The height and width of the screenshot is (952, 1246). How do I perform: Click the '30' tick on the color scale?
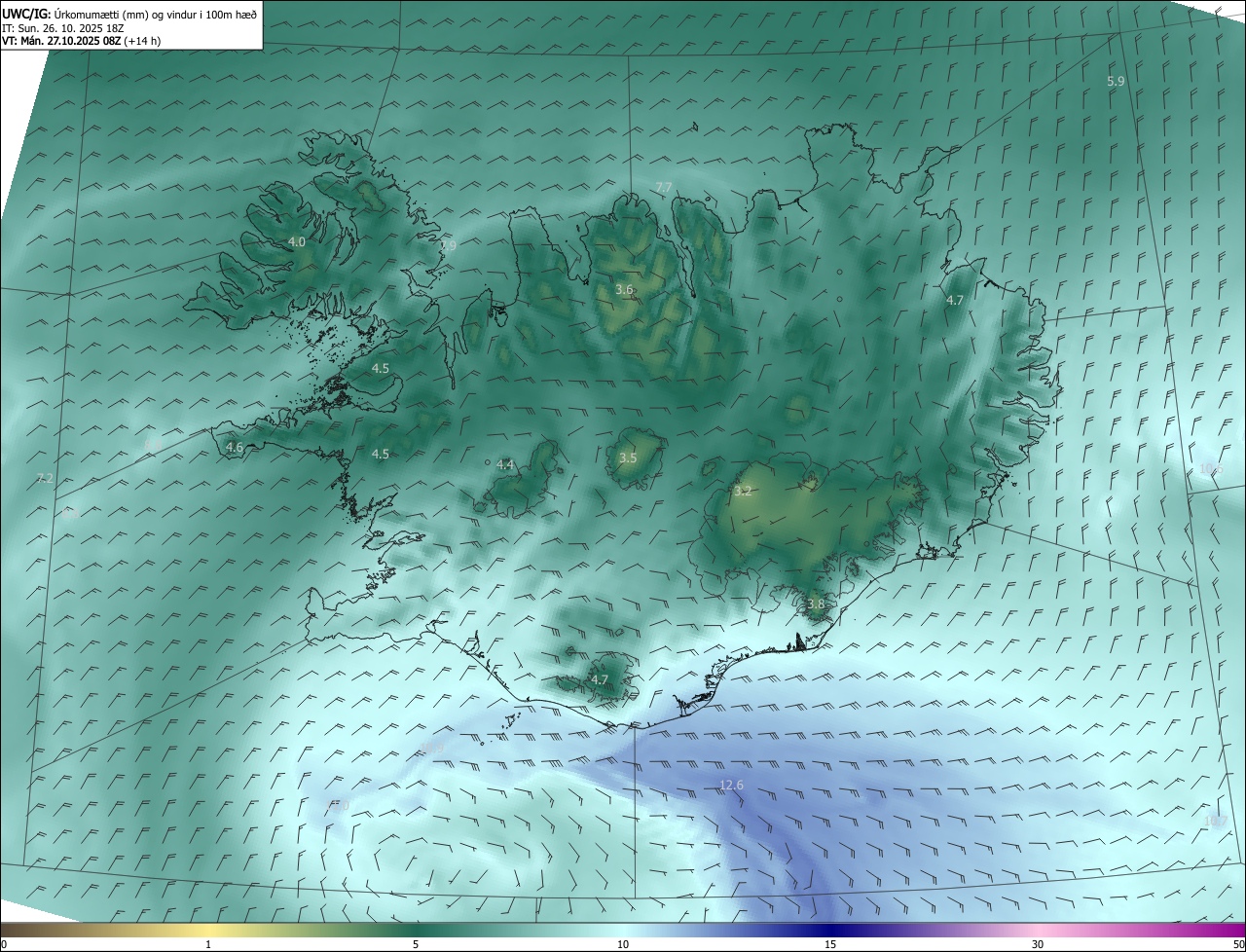[1038, 944]
